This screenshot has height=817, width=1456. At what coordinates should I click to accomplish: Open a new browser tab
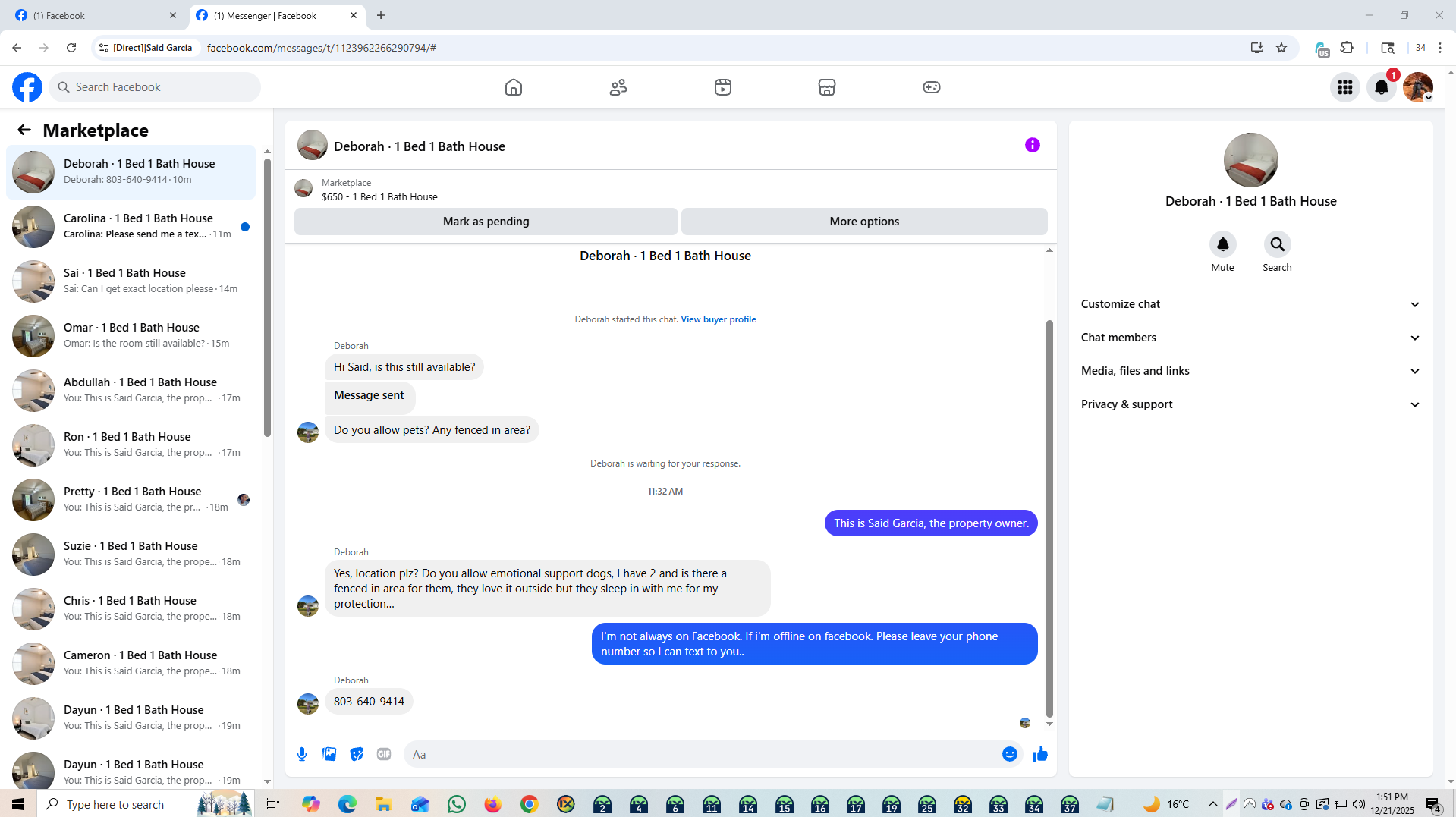pos(381,15)
